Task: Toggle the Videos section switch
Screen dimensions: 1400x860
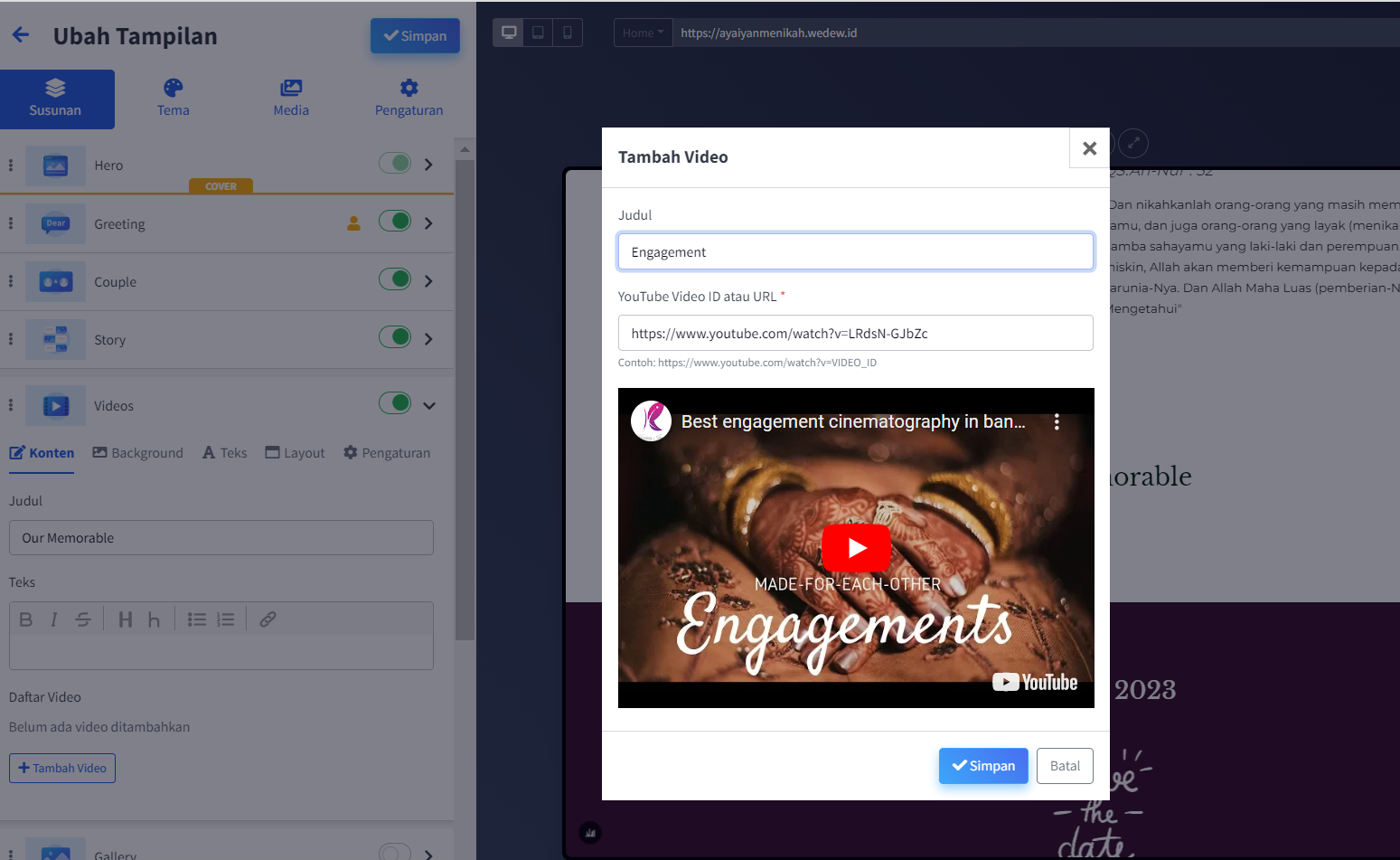Action: pos(395,402)
